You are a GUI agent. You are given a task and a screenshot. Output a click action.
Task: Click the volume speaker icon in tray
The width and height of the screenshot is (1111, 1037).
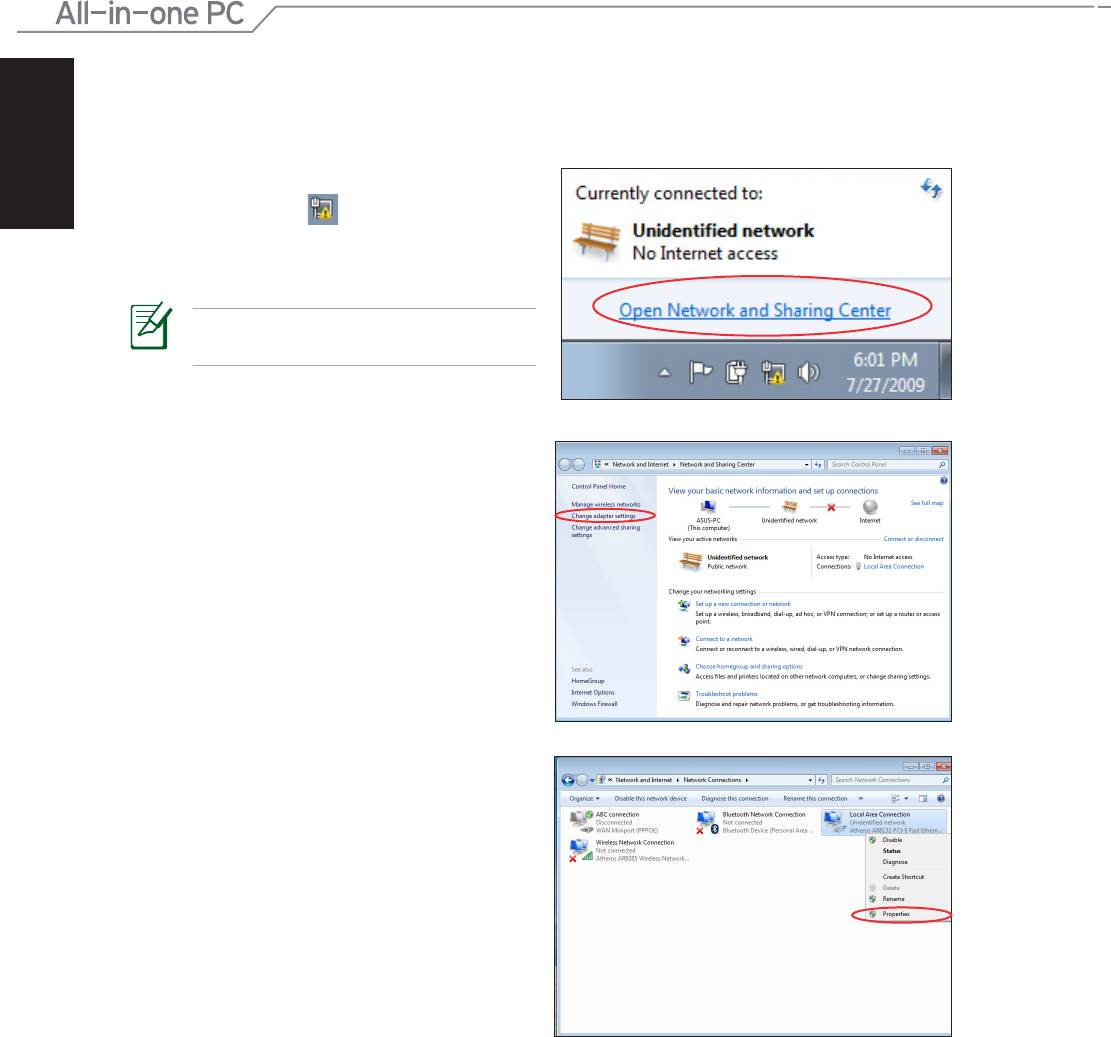click(809, 372)
